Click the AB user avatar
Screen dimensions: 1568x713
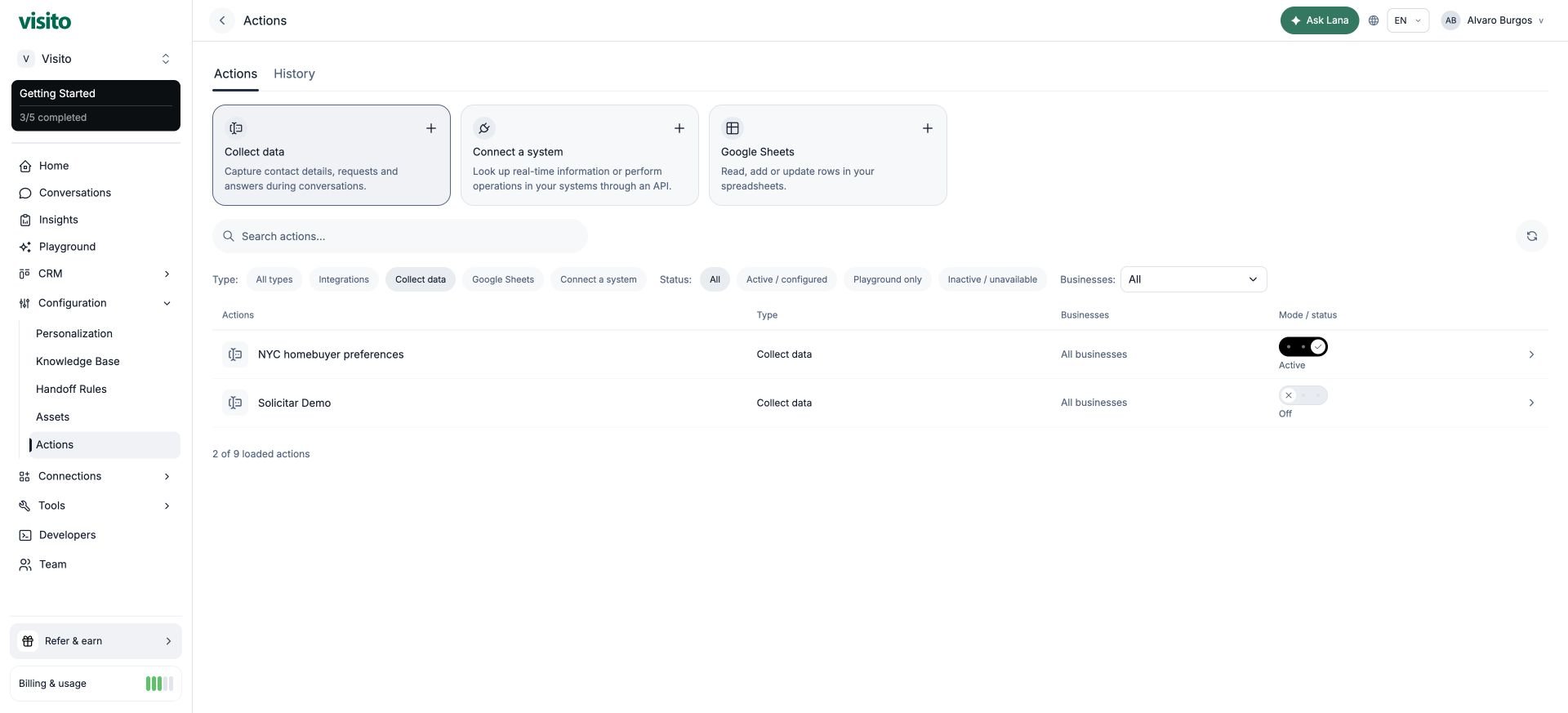1450,20
